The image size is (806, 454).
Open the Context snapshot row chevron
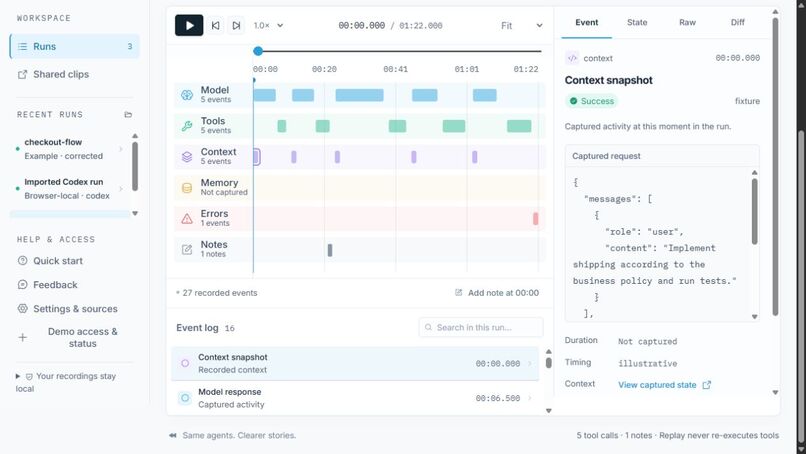tap(530, 364)
